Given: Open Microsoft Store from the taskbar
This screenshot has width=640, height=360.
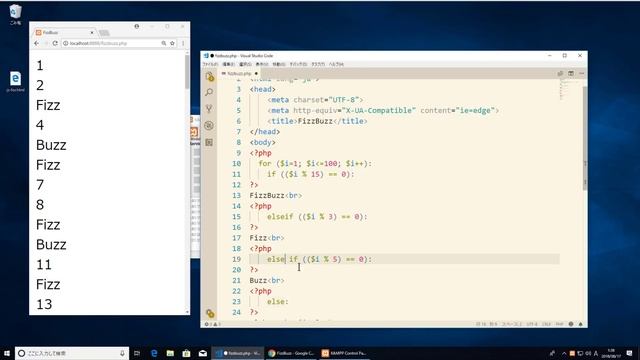Looking at the screenshot, I should [187, 353].
